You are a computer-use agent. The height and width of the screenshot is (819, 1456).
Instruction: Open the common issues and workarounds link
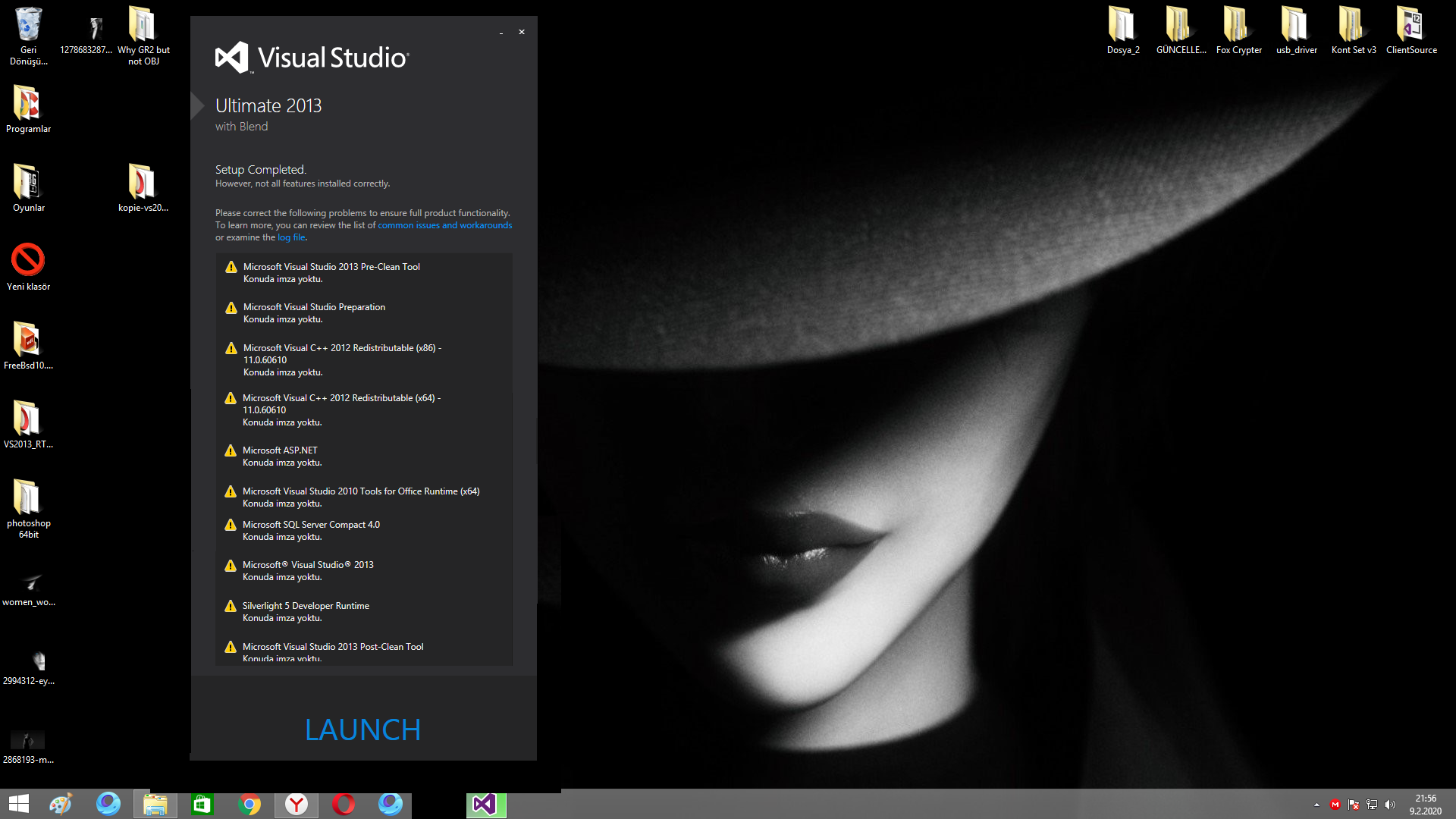(x=444, y=225)
